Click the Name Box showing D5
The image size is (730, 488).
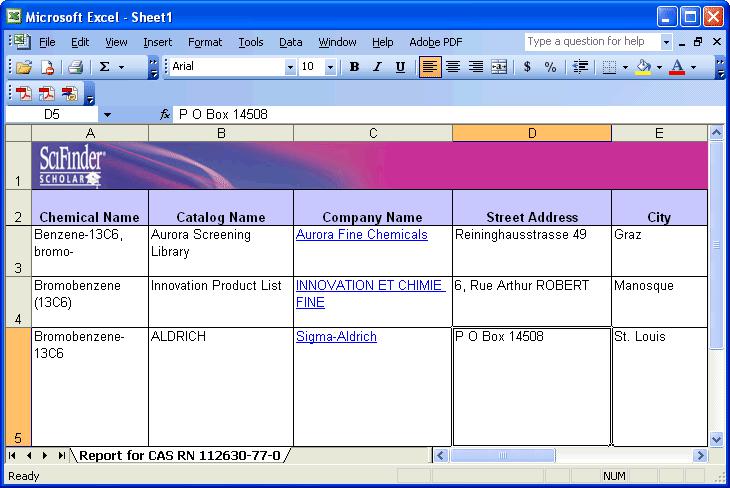coord(52,115)
